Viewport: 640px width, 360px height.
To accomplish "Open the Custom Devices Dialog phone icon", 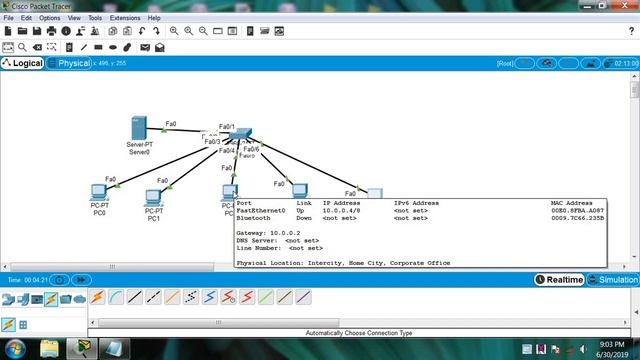I will click(250, 31).
